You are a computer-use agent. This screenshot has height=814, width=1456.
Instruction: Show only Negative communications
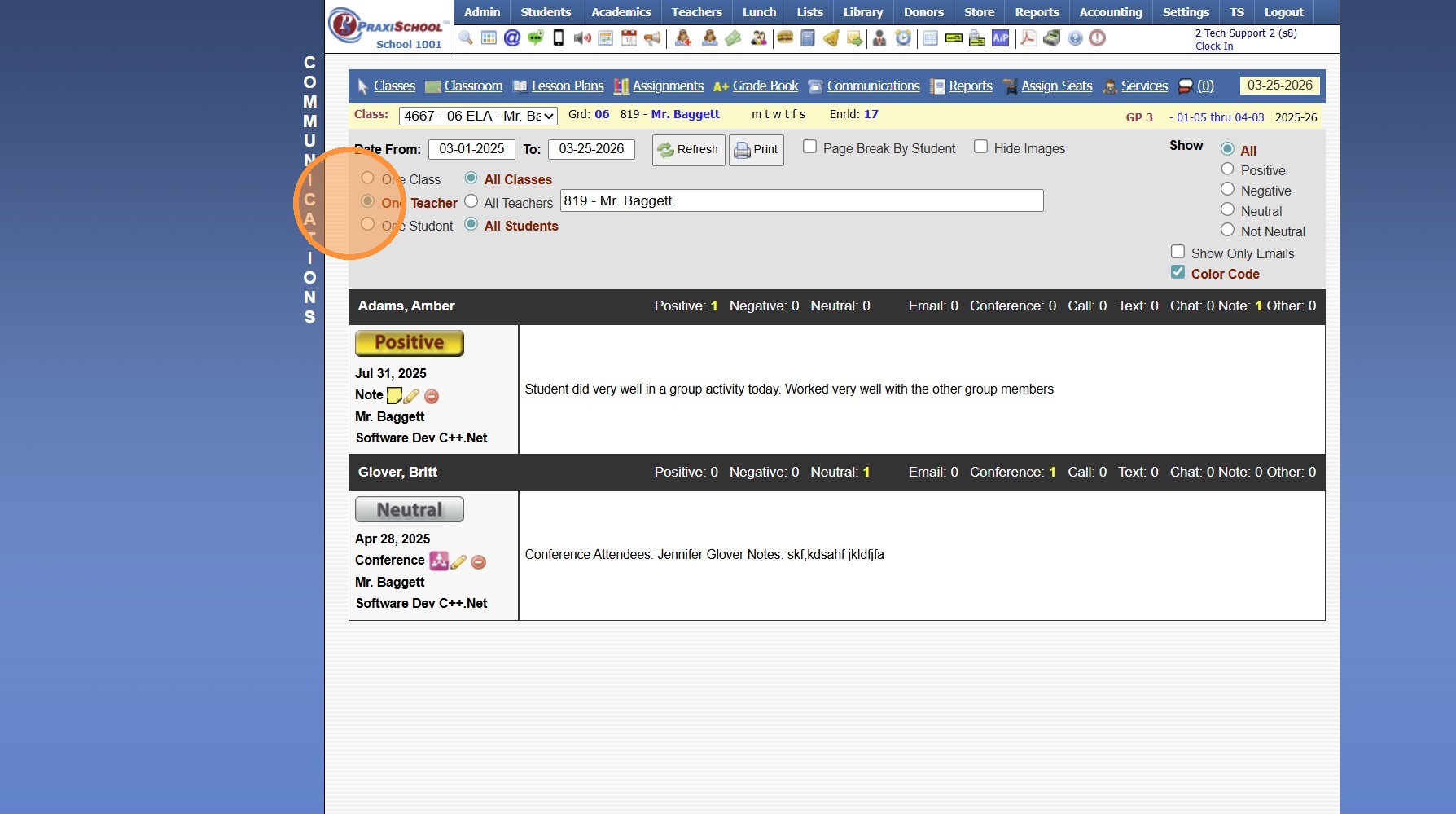tap(1228, 189)
